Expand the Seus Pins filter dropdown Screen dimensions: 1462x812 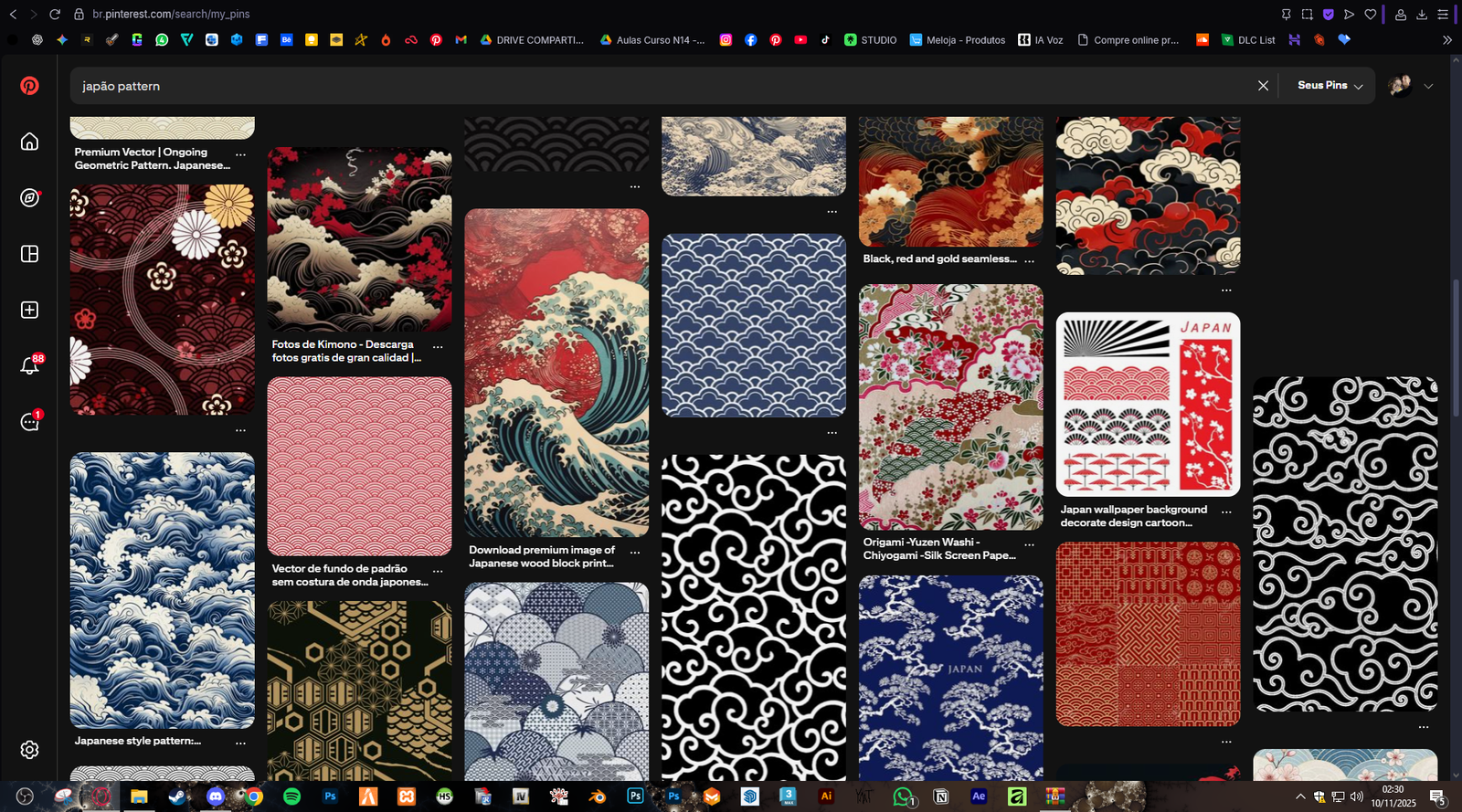[1330, 86]
